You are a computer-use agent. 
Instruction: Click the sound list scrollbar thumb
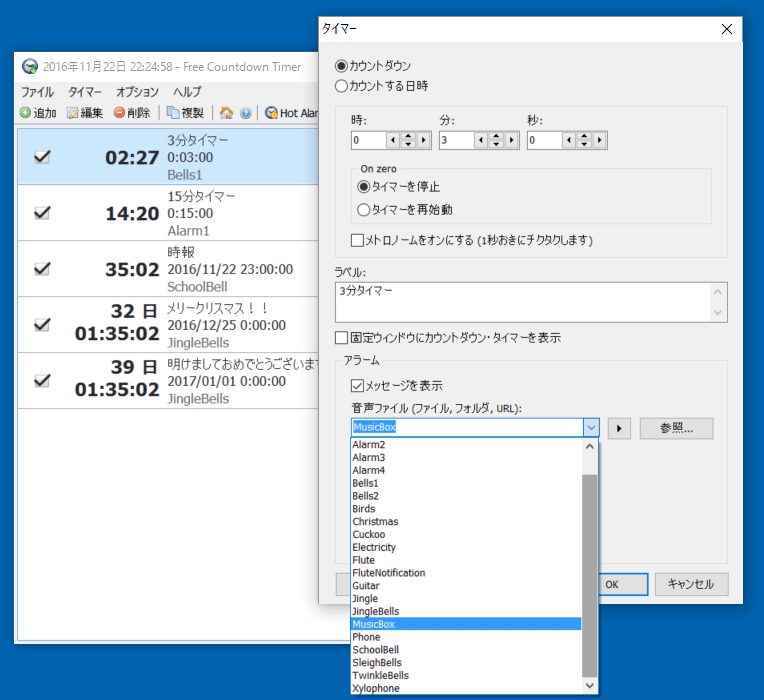[x=590, y=576]
